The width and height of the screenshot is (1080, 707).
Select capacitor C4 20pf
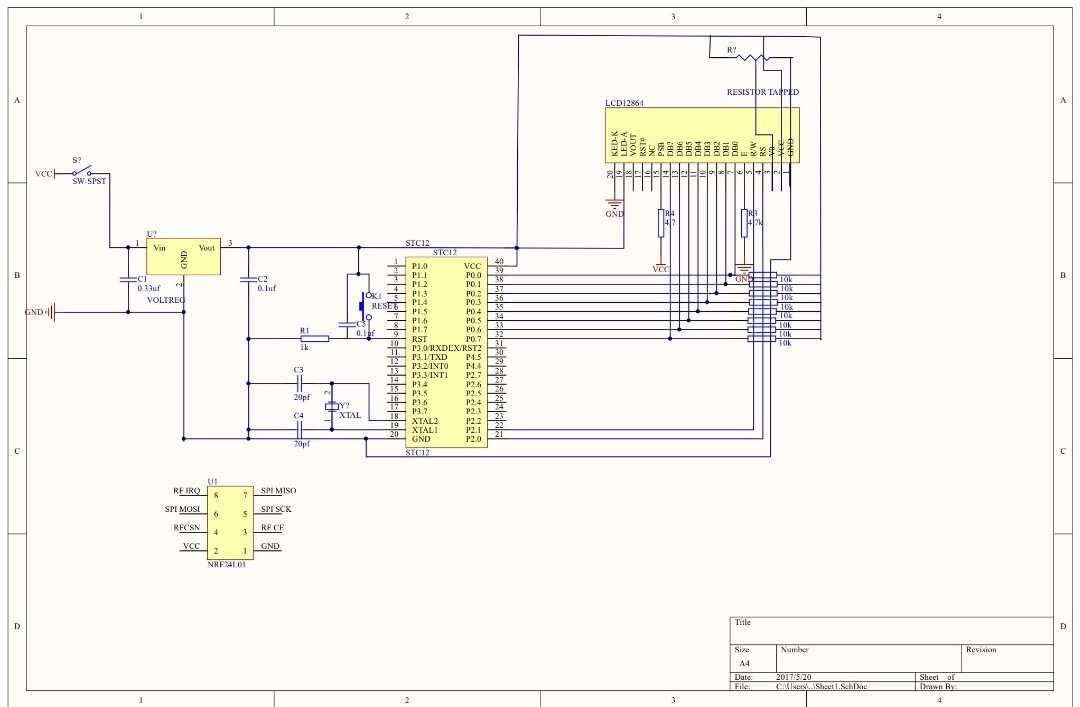[298, 430]
